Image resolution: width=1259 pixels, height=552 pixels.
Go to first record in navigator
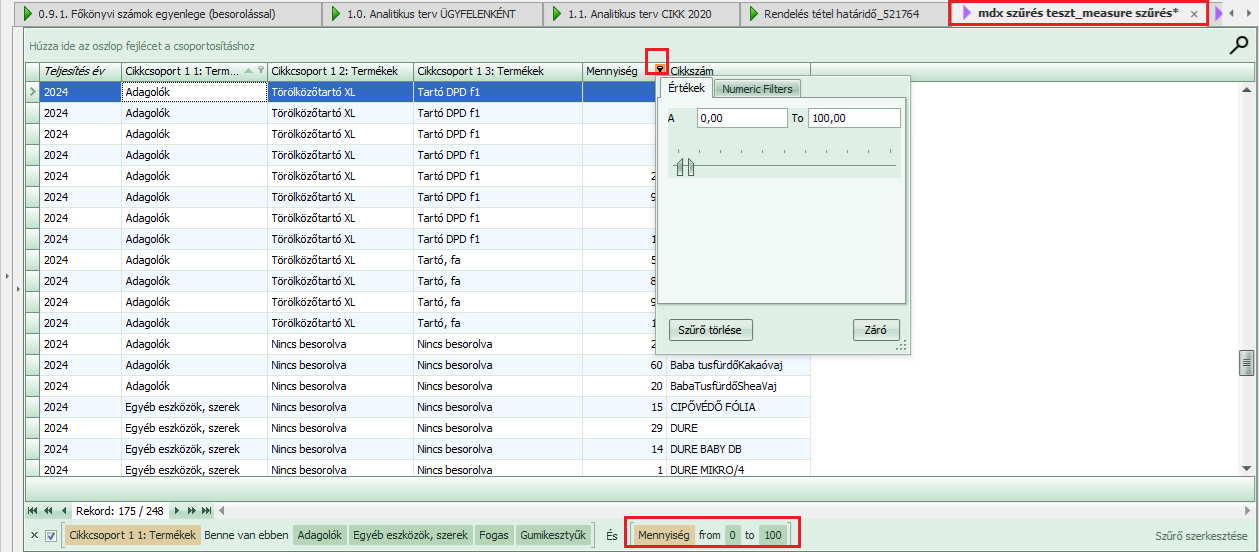33,511
